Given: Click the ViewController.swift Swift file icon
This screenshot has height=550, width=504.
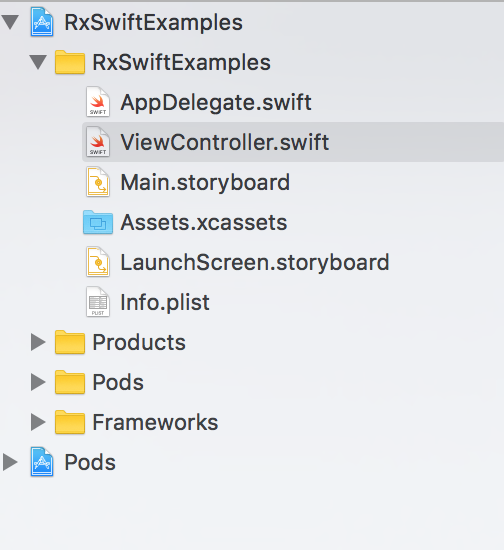Looking at the screenshot, I should (98, 142).
